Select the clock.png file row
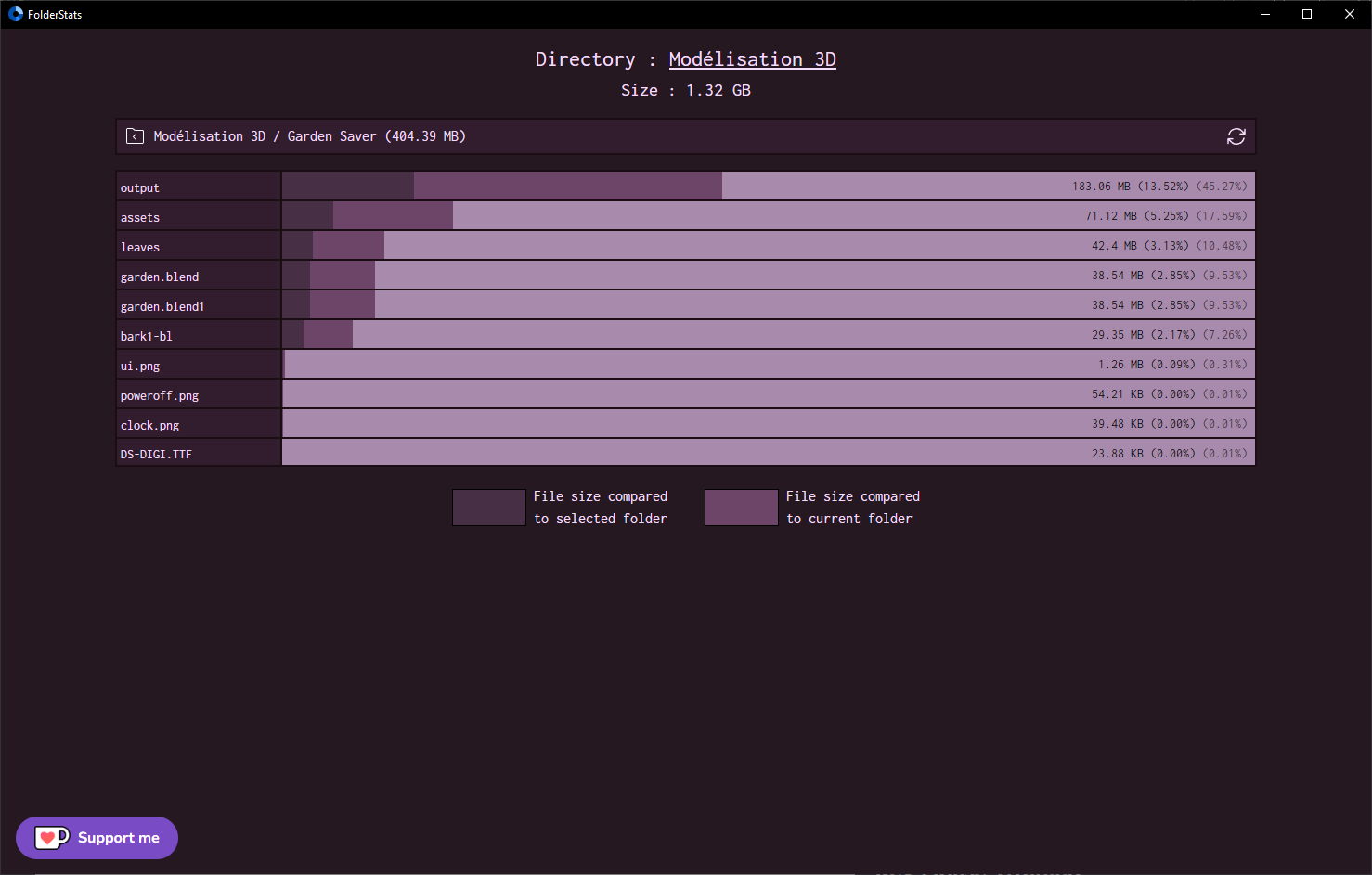This screenshot has height=875, width=1372. click(685, 424)
